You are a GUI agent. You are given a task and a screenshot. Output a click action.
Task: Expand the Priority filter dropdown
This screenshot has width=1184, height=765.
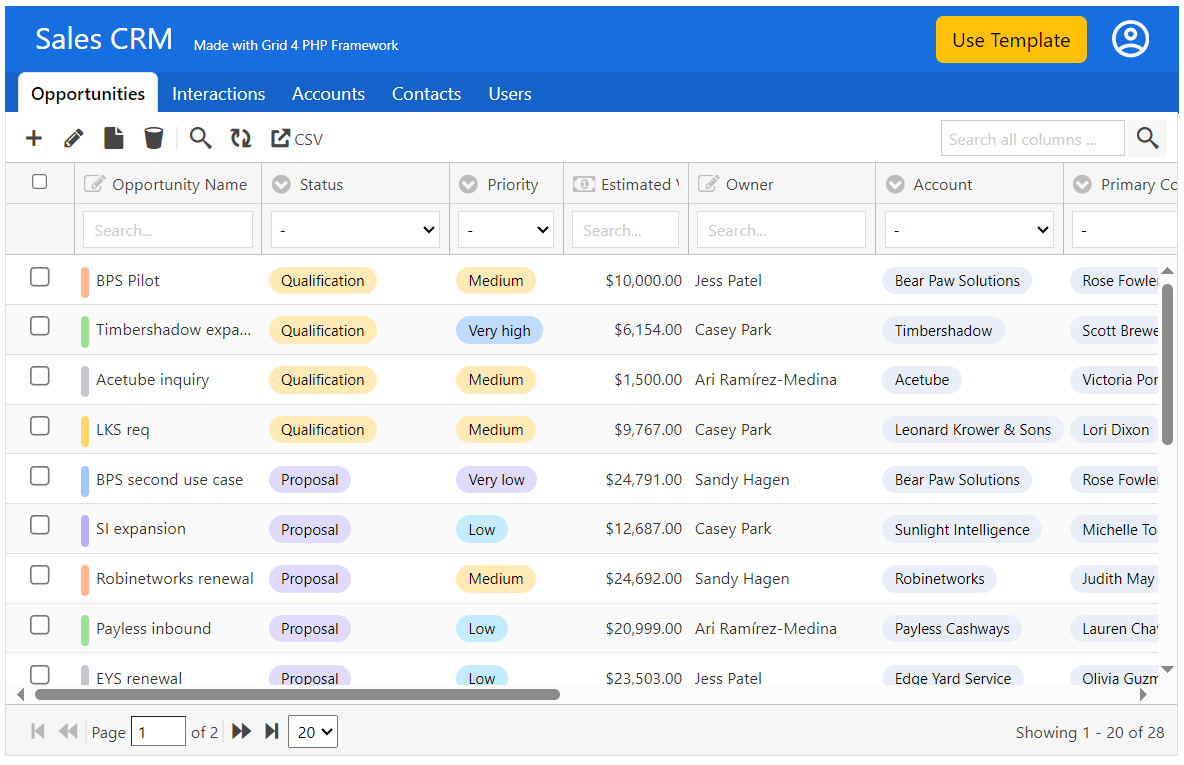pyautogui.click(x=505, y=230)
